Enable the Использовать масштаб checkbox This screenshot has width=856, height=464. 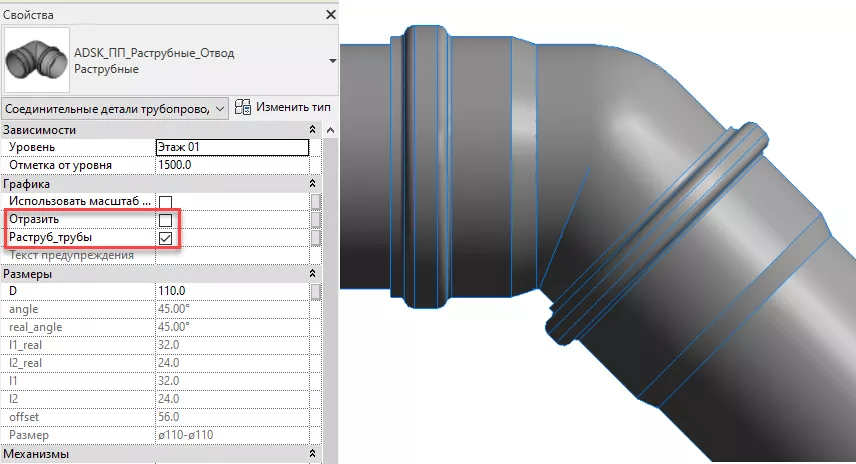coord(166,202)
